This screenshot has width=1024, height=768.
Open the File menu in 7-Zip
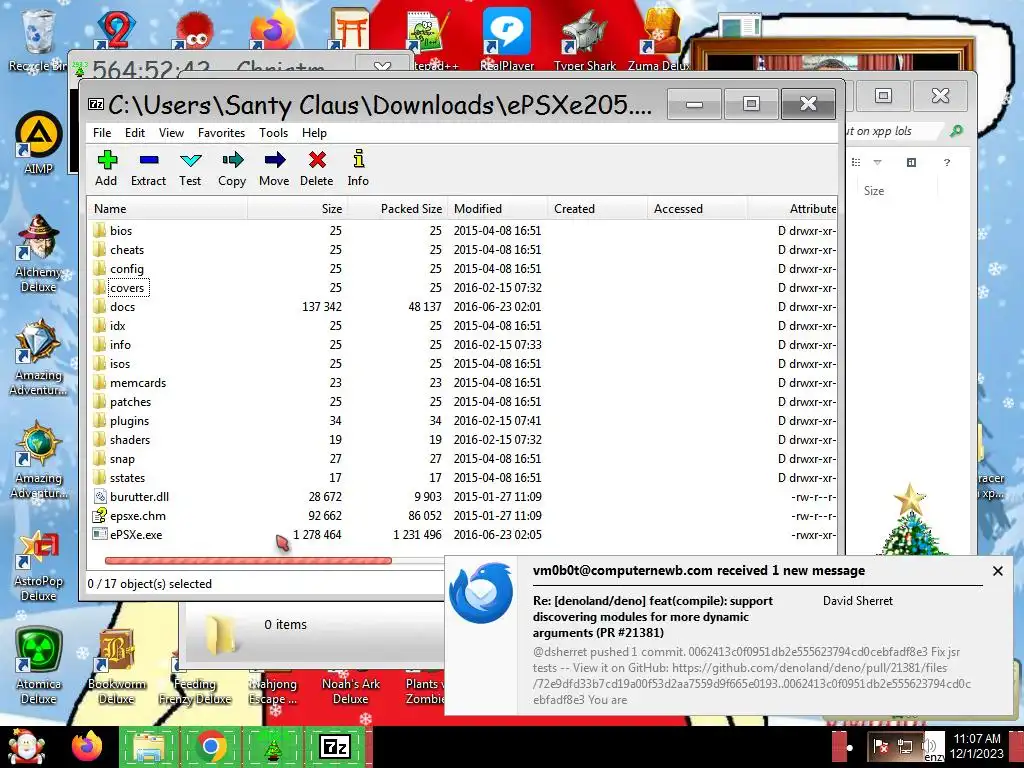(102, 133)
